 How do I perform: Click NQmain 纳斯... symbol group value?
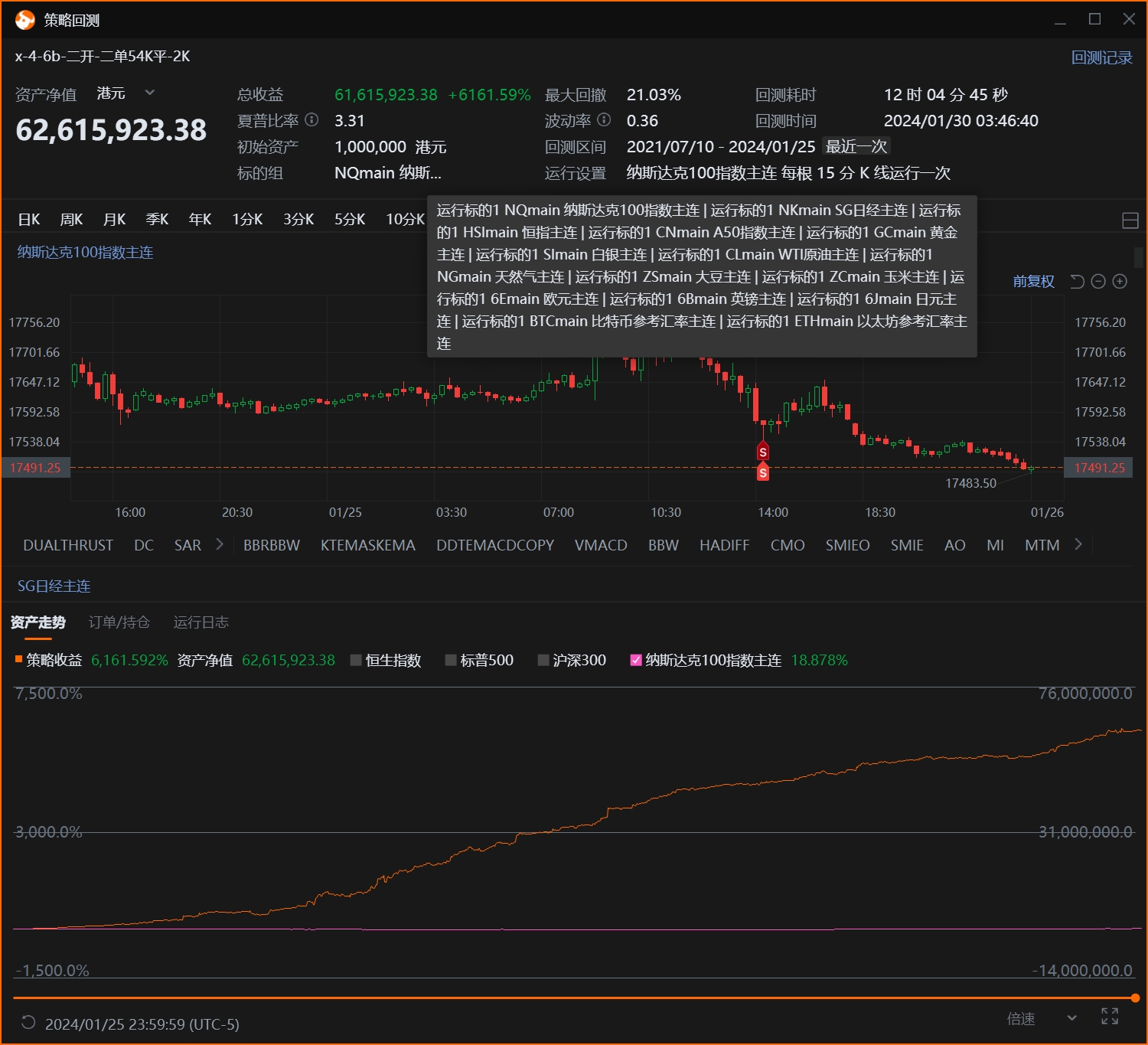(x=388, y=172)
